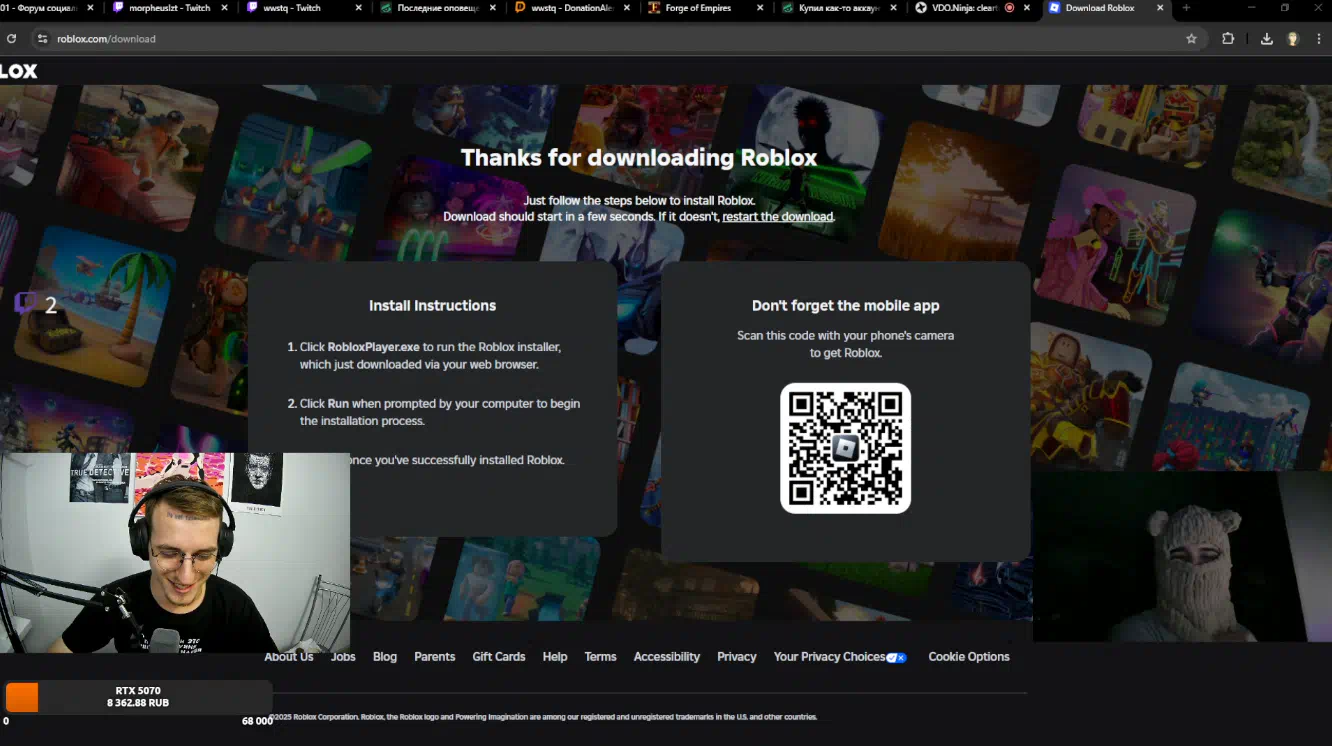Screen dimensions: 1332x746
Task: Open the Gift Cards footer link
Action: point(499,657)
